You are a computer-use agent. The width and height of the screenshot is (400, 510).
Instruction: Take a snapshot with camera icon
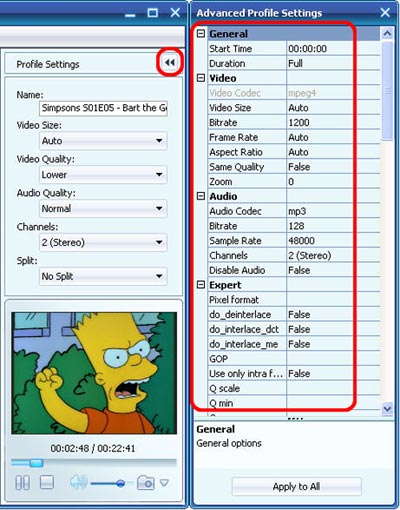146,482
